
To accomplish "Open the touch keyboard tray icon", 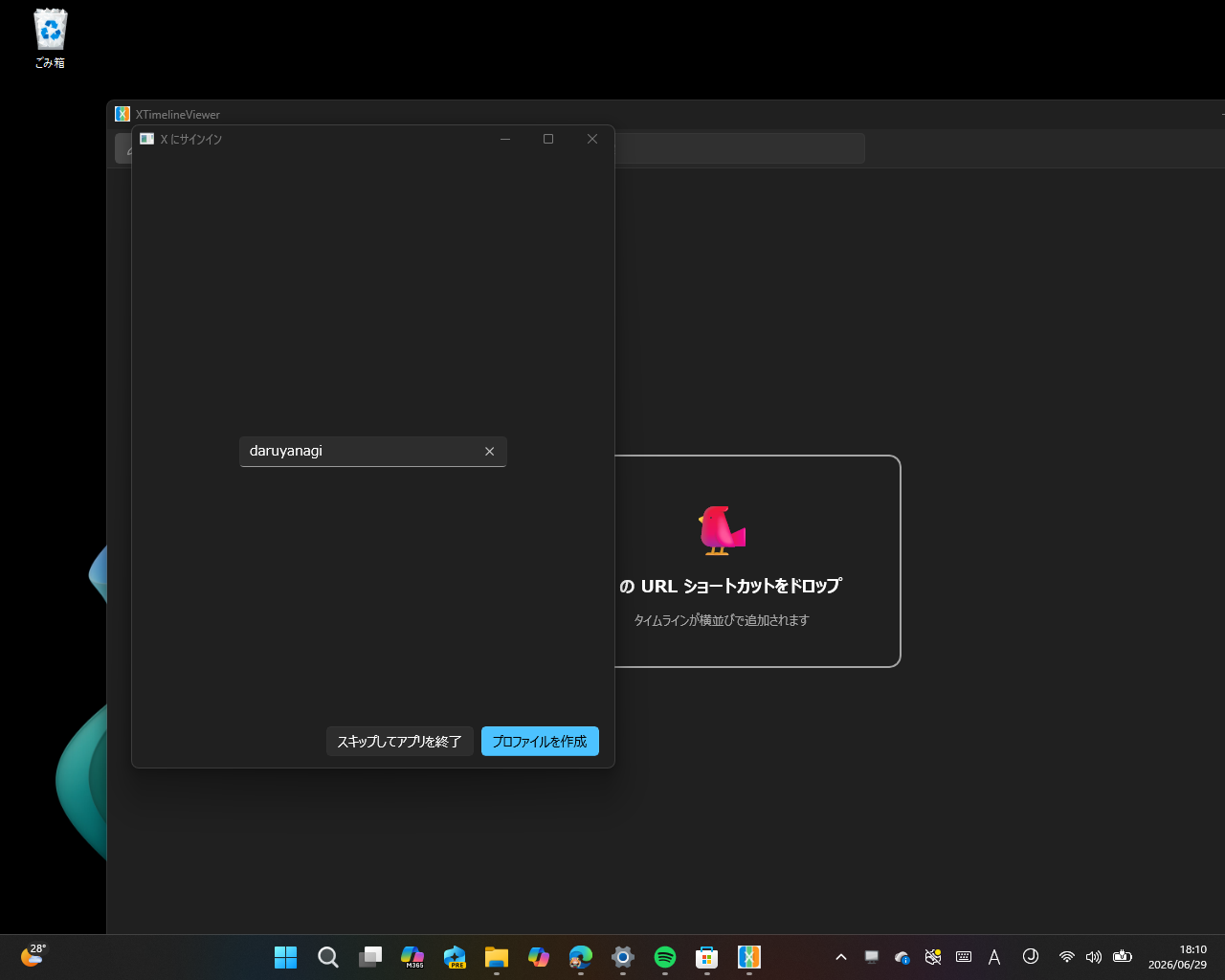I will coord(964,957).
